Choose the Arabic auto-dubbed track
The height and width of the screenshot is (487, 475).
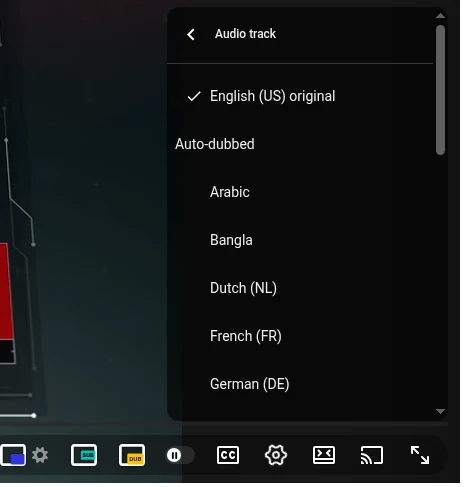[300, 192]
